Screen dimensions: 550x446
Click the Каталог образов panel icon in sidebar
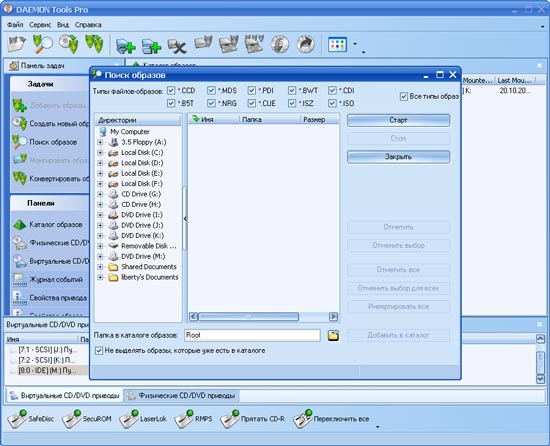point(20,225)
